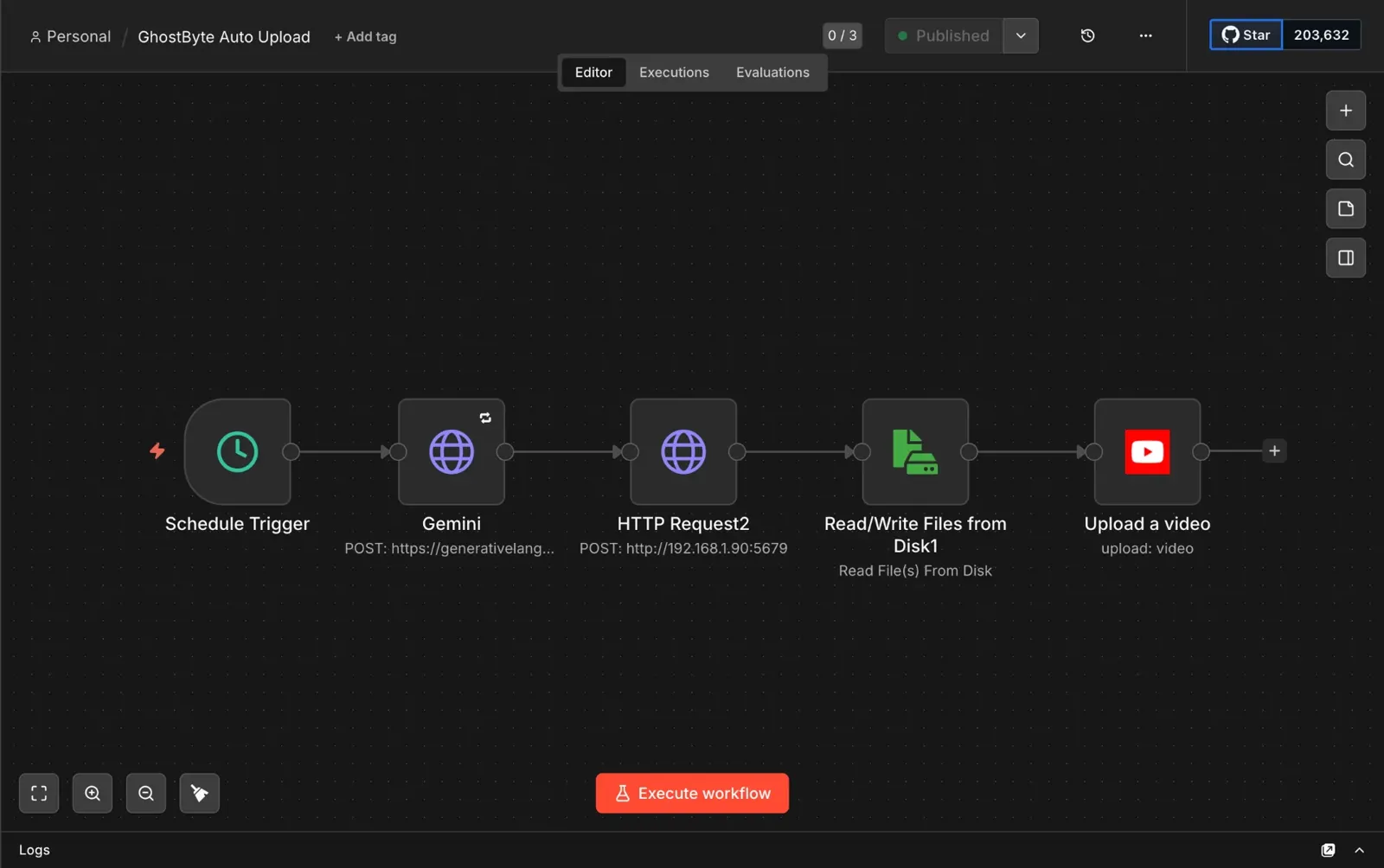The image size is (1384, 868).
Task: Click the Gemini node output connector
Action: 505,451
